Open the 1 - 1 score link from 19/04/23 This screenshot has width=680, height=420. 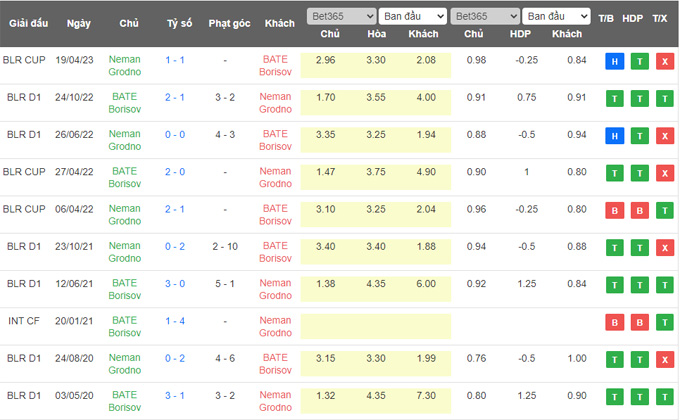click(174, 61)
